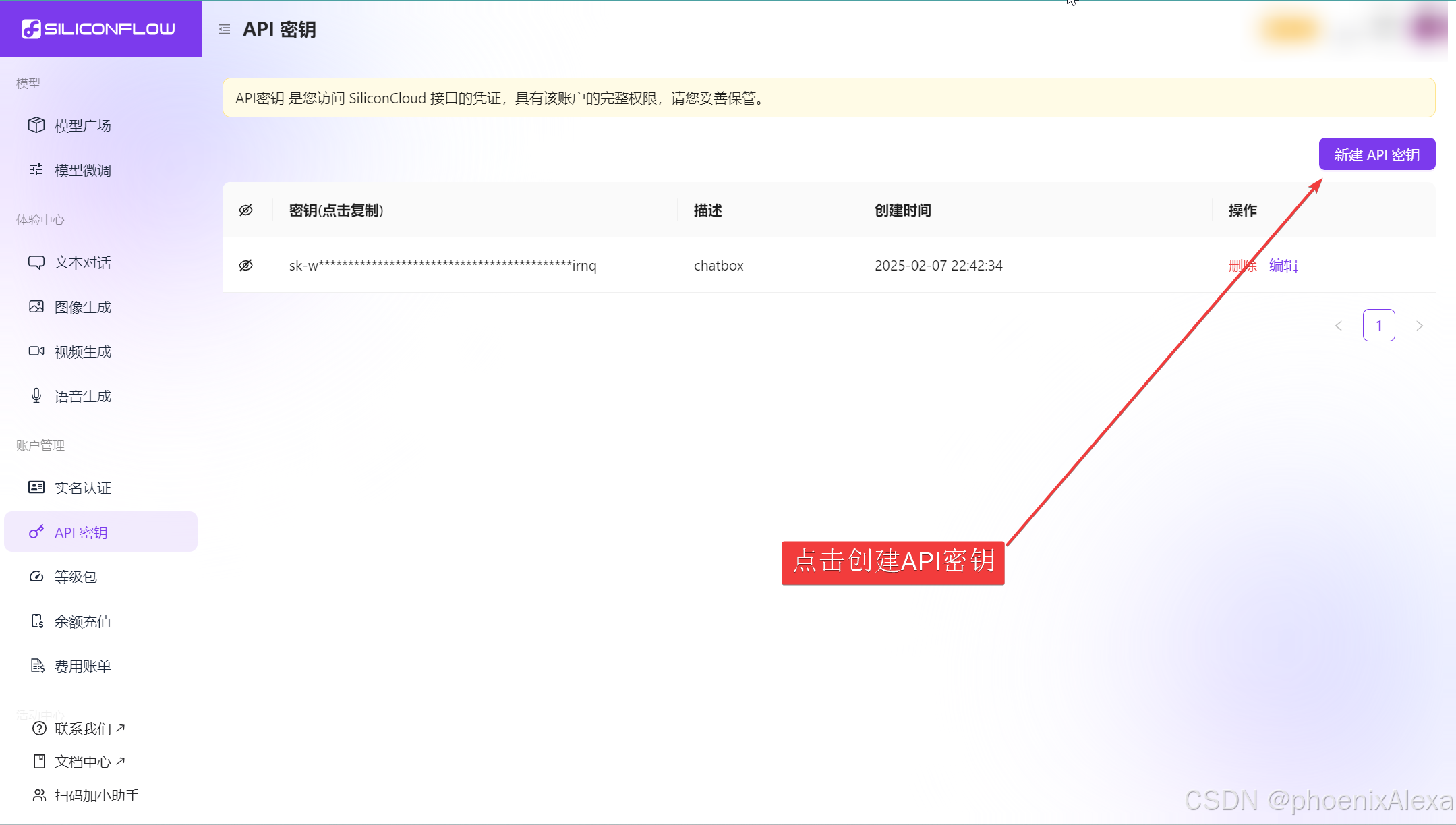Click the 语音生成 microphone icon
Image resolution: width=1456 pixels, height=825 pixels.
pos(36,396)
